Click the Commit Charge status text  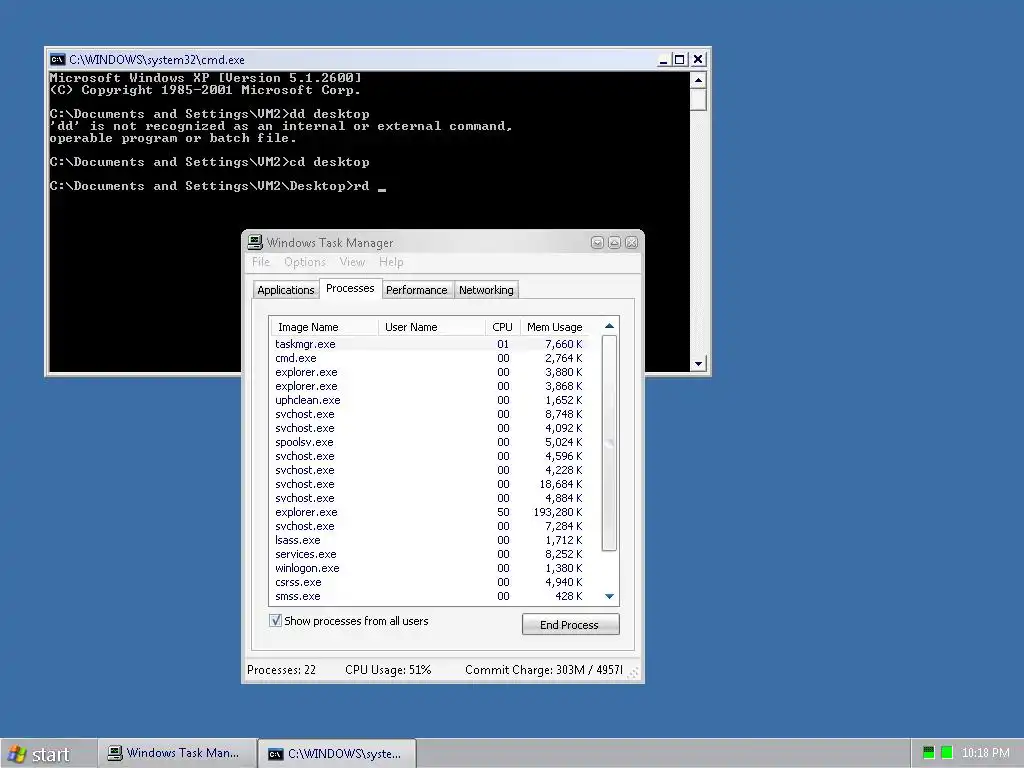click(543, 669)
